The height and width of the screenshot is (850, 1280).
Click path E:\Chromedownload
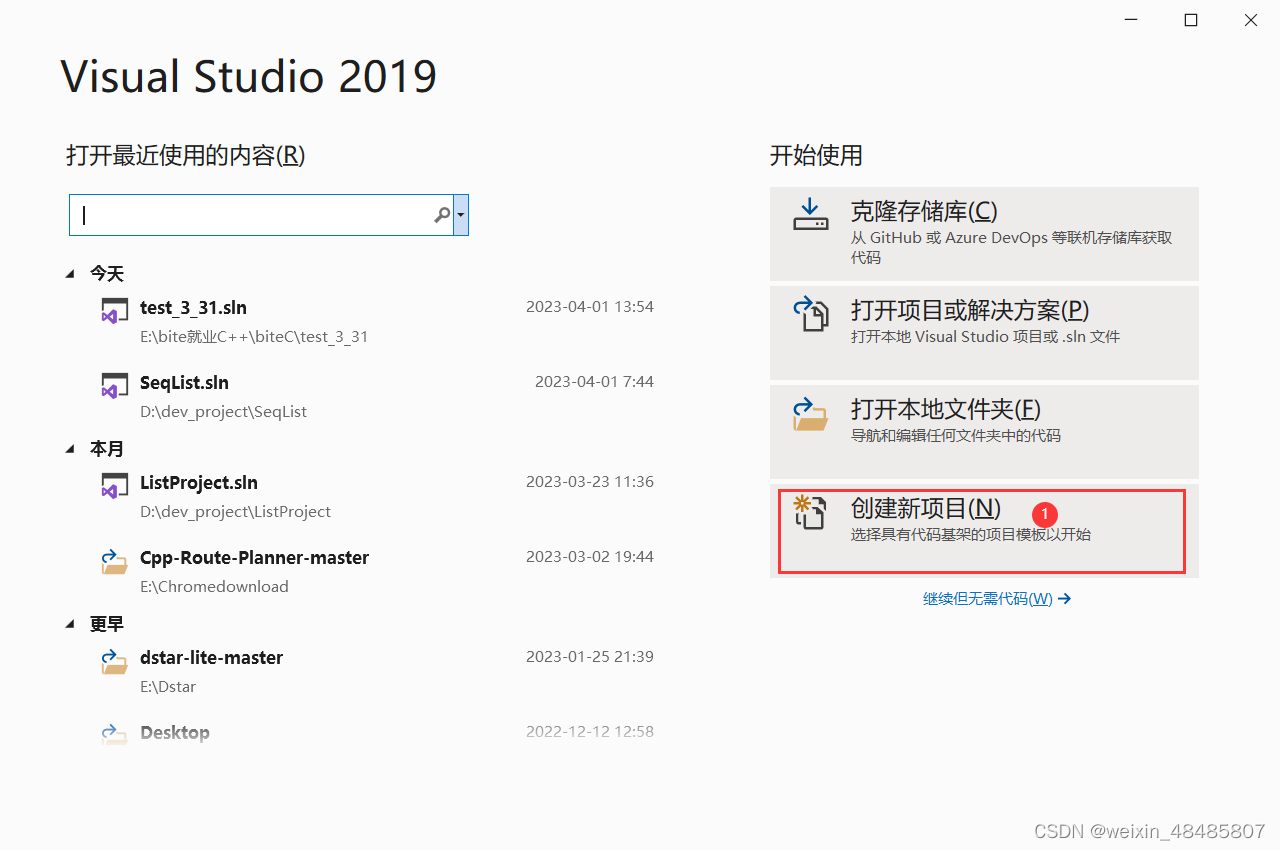tap(214, 587)
